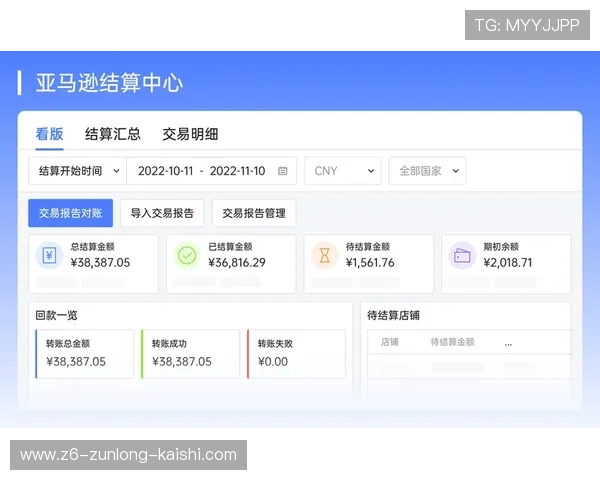The image size is (600, 480).
Task: Switch to the 结算汇总 tab
Action: [x=112, y=134]
